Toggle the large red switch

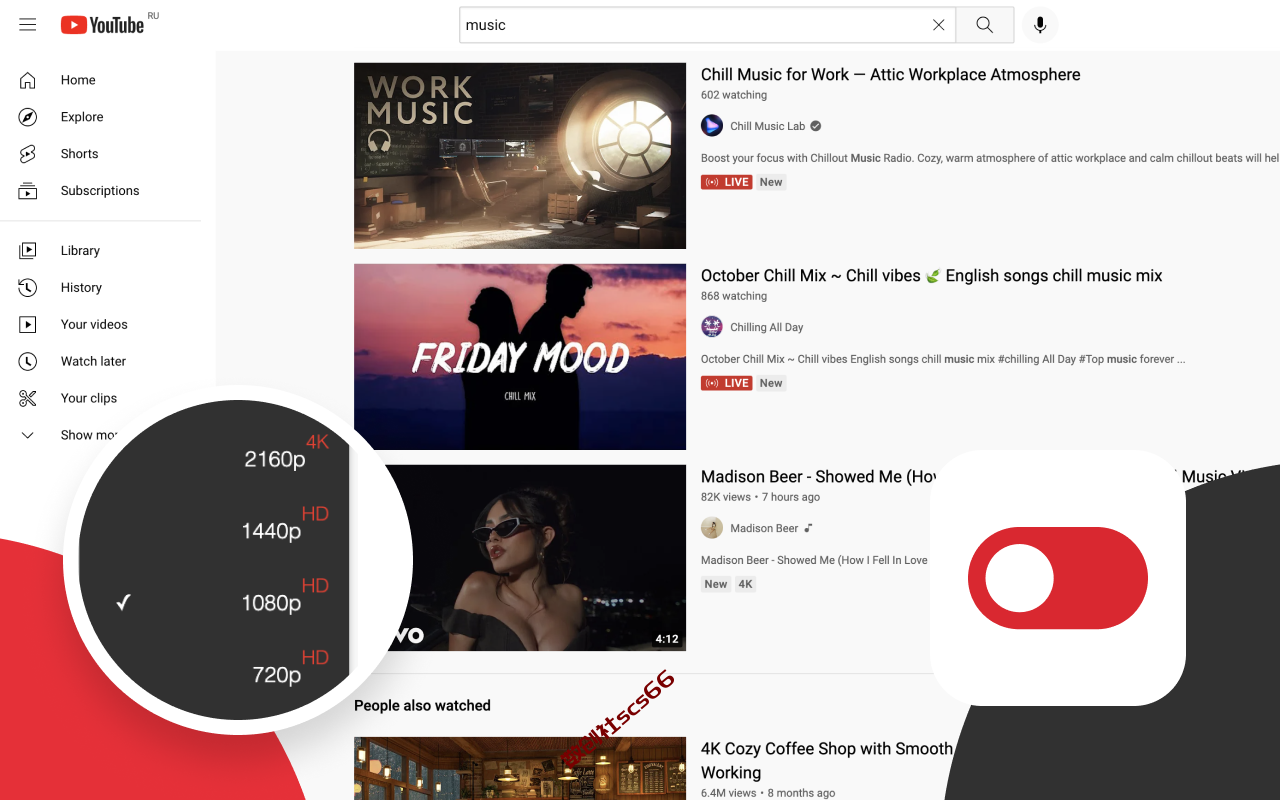point(1058,578)
